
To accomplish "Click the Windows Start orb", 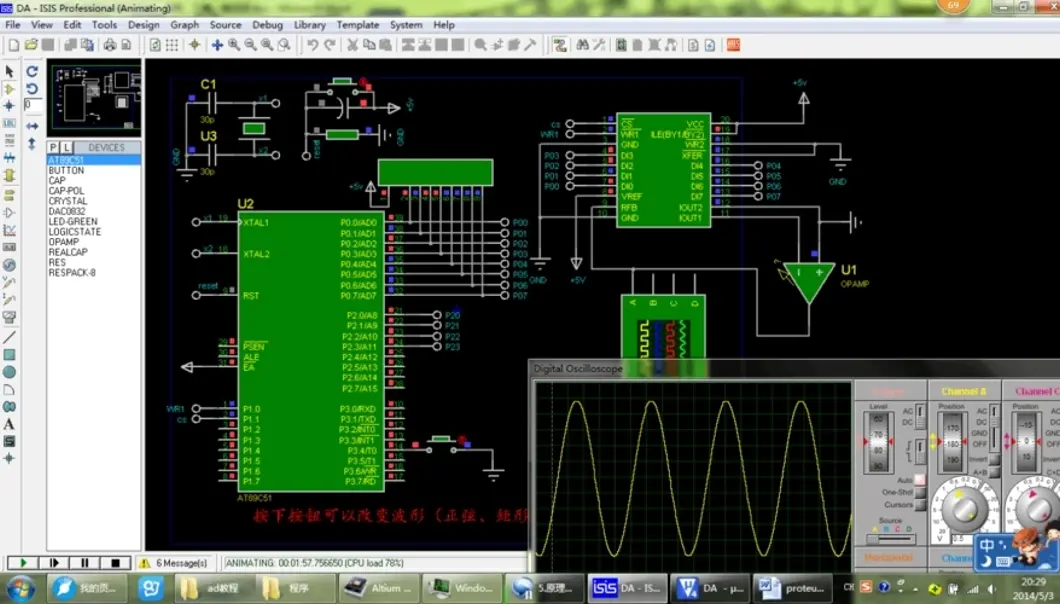I will (20, 588).
